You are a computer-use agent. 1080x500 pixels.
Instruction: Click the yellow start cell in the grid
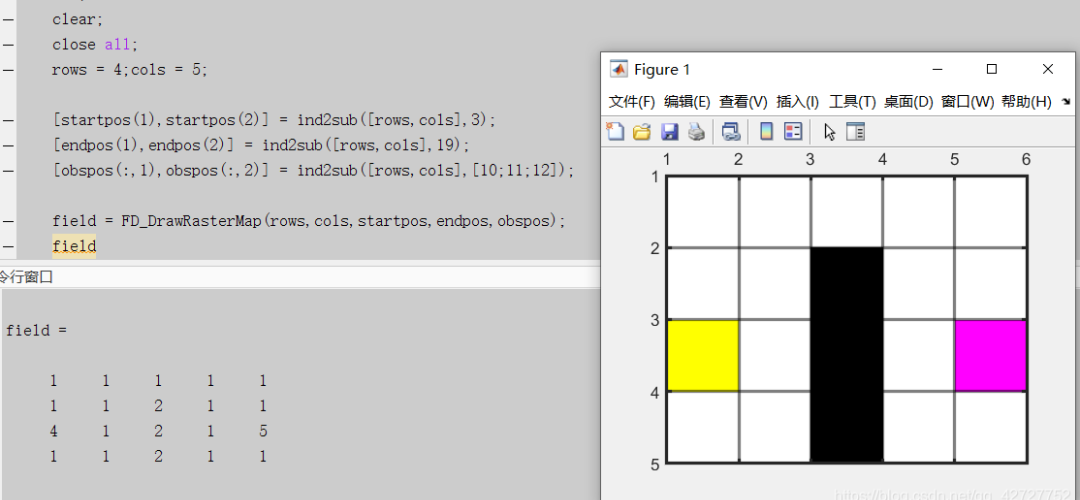pyautogui.click(x=703, y=355)
